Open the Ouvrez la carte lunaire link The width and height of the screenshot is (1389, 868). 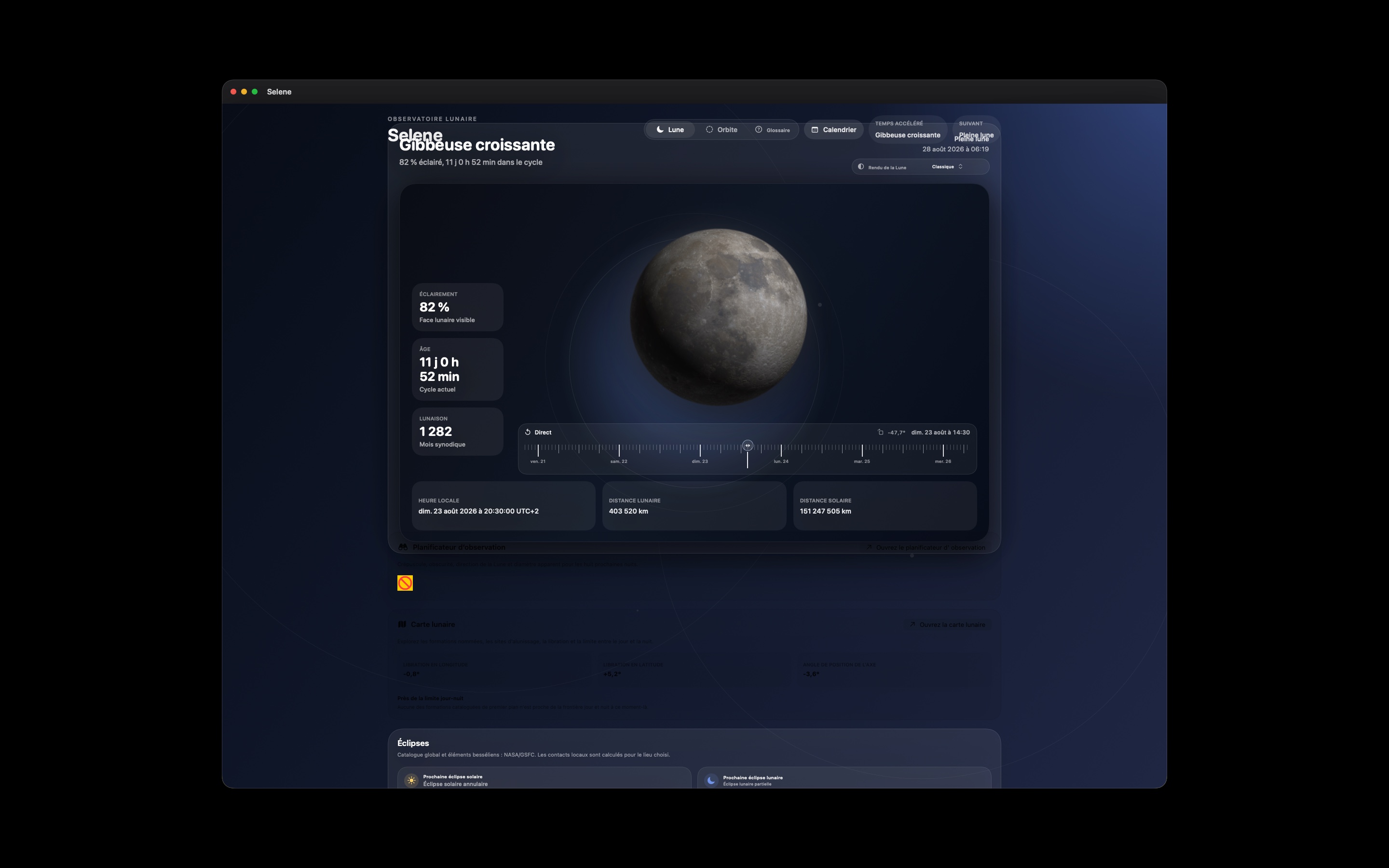coord(948,624)
